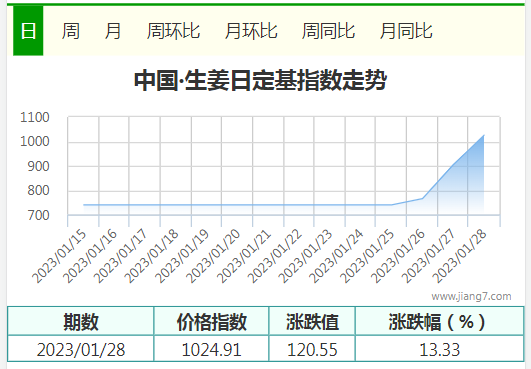Click the 2023/01/24 x-axis label
The width and height of the screenshot is (531, 369).
[x=336, y=257]
